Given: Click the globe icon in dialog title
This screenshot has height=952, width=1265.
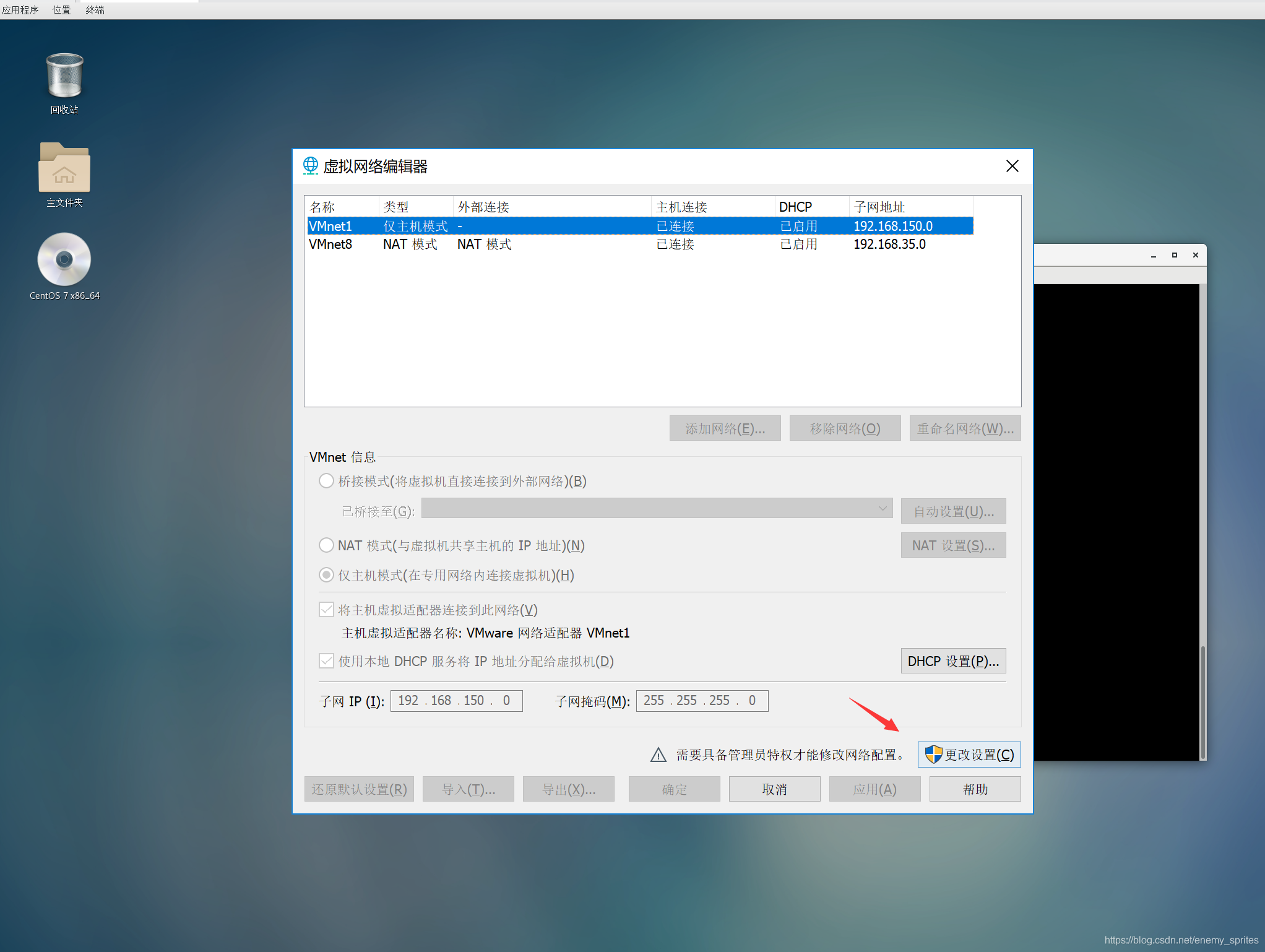Looking at the screenshot, I should coord(310,166).
